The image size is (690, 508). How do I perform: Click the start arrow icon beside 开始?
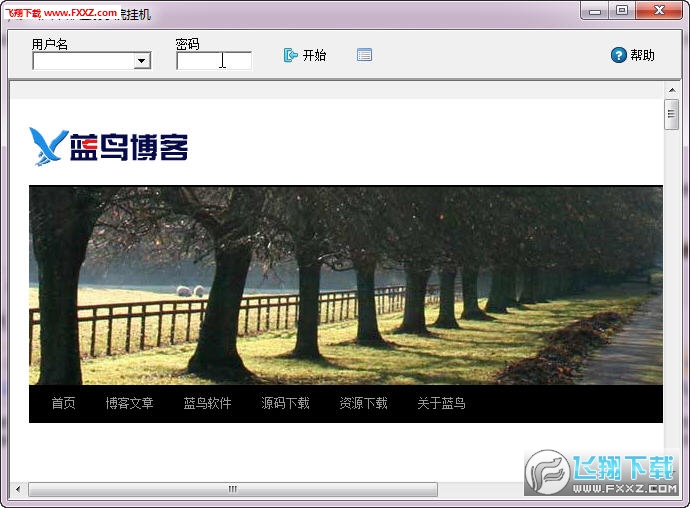(x=290, y=55)
